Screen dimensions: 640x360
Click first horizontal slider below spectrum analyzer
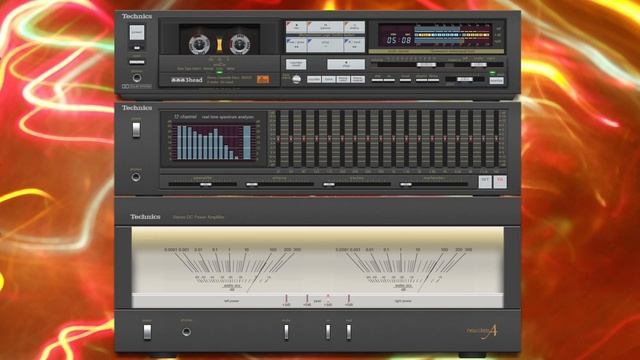click(x=202, y=184)
